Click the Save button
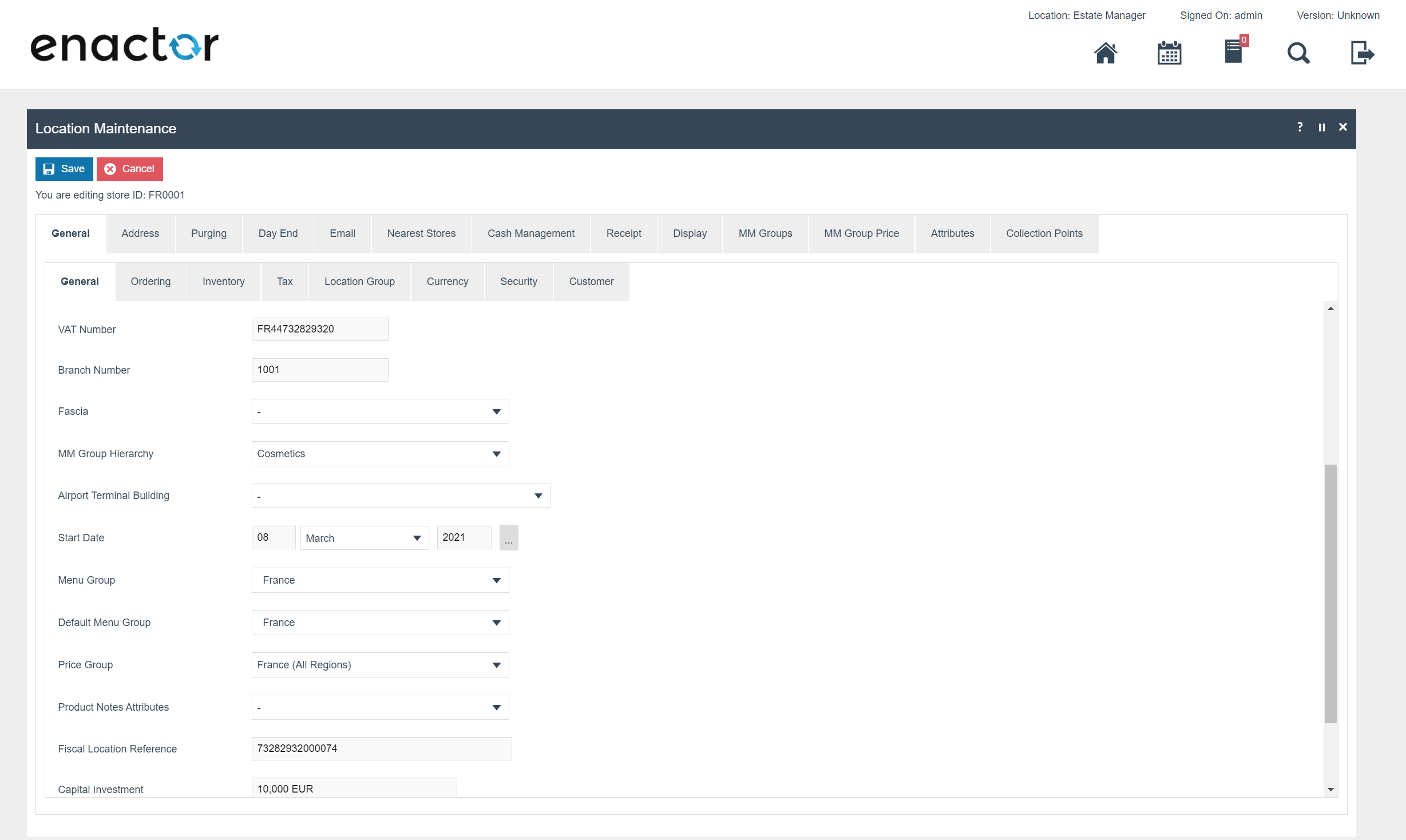The height and width of the screenshot is (840, 1406). (64, 169)
